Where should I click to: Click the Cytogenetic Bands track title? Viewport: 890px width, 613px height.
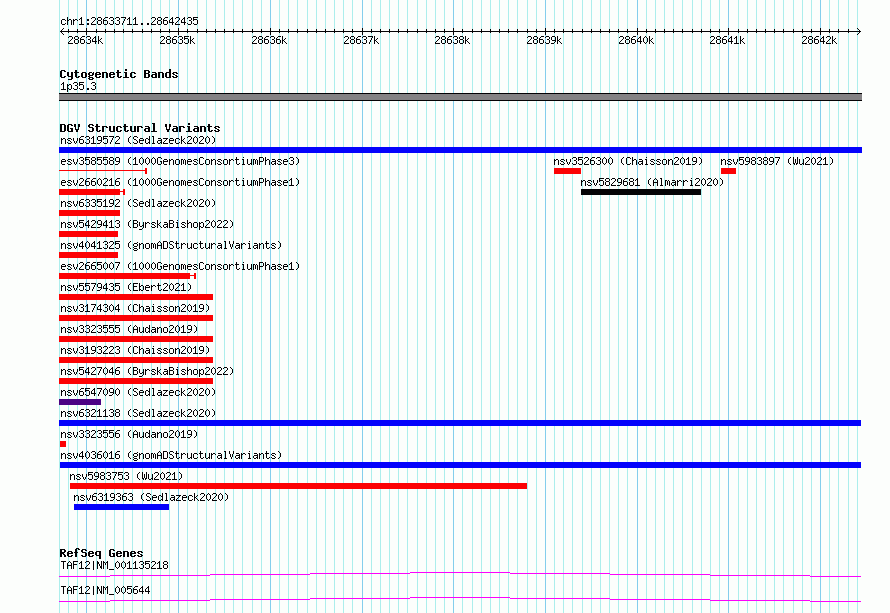[119, 74]
